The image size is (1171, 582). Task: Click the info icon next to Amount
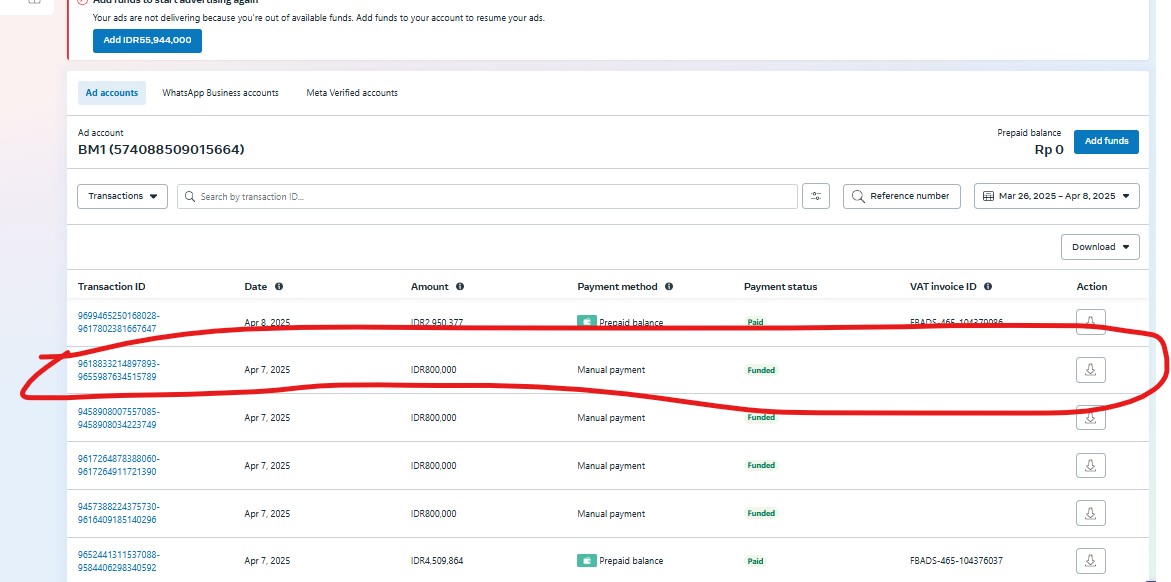pyautogui.click(x=460, y=287)
